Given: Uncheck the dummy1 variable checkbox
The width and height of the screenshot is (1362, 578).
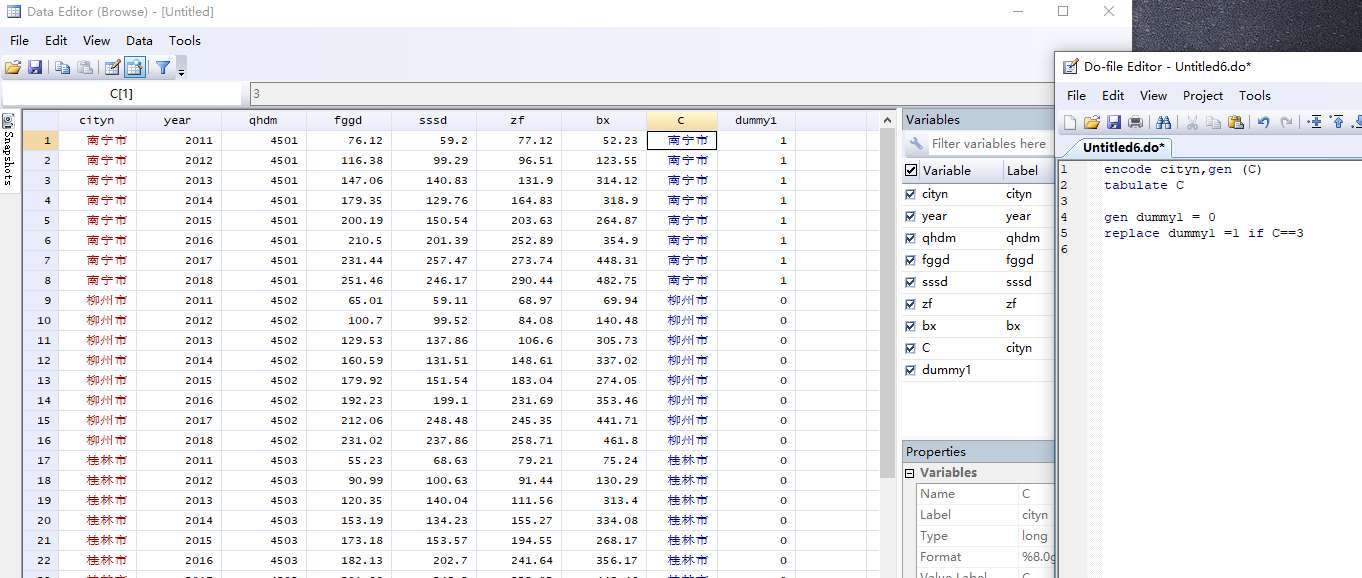Looking at the screenshot, I should [x=910, y=370].
